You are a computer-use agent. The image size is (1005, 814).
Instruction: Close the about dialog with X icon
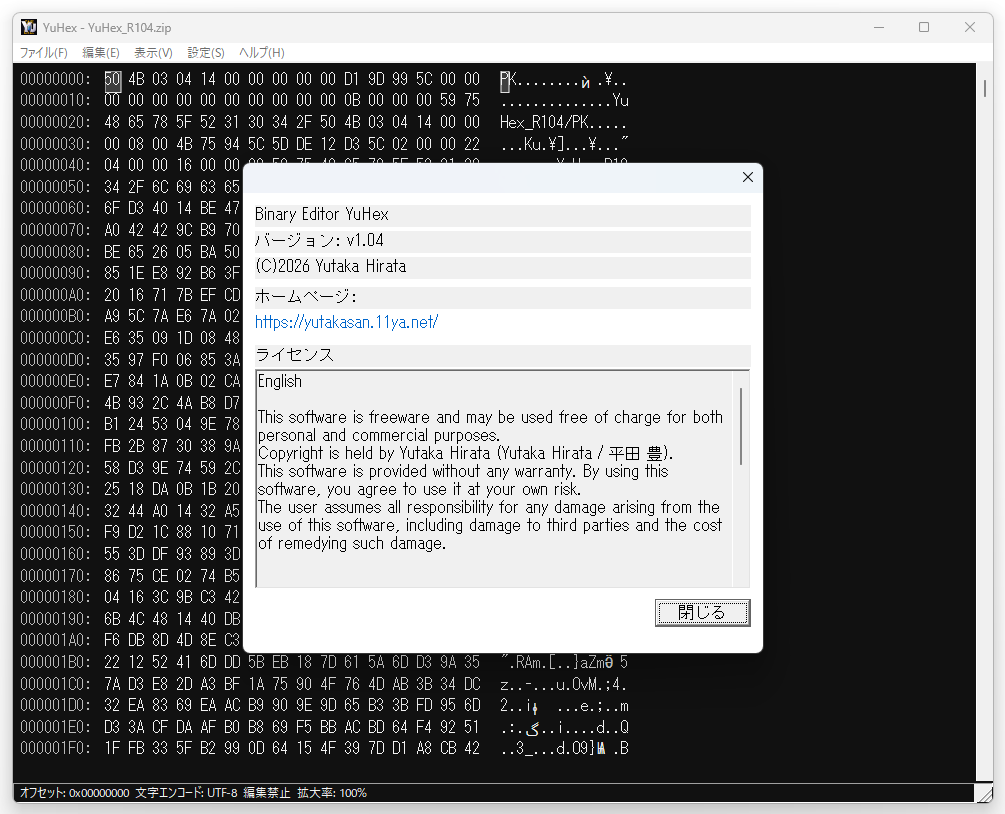pyautogui.click(x=747, y=178)
